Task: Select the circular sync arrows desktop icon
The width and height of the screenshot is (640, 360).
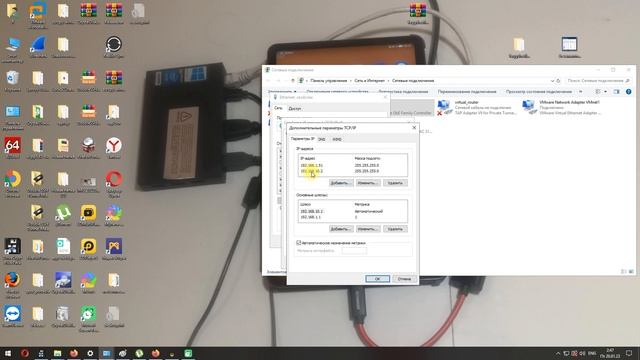Action: click(x=113, y=47)
